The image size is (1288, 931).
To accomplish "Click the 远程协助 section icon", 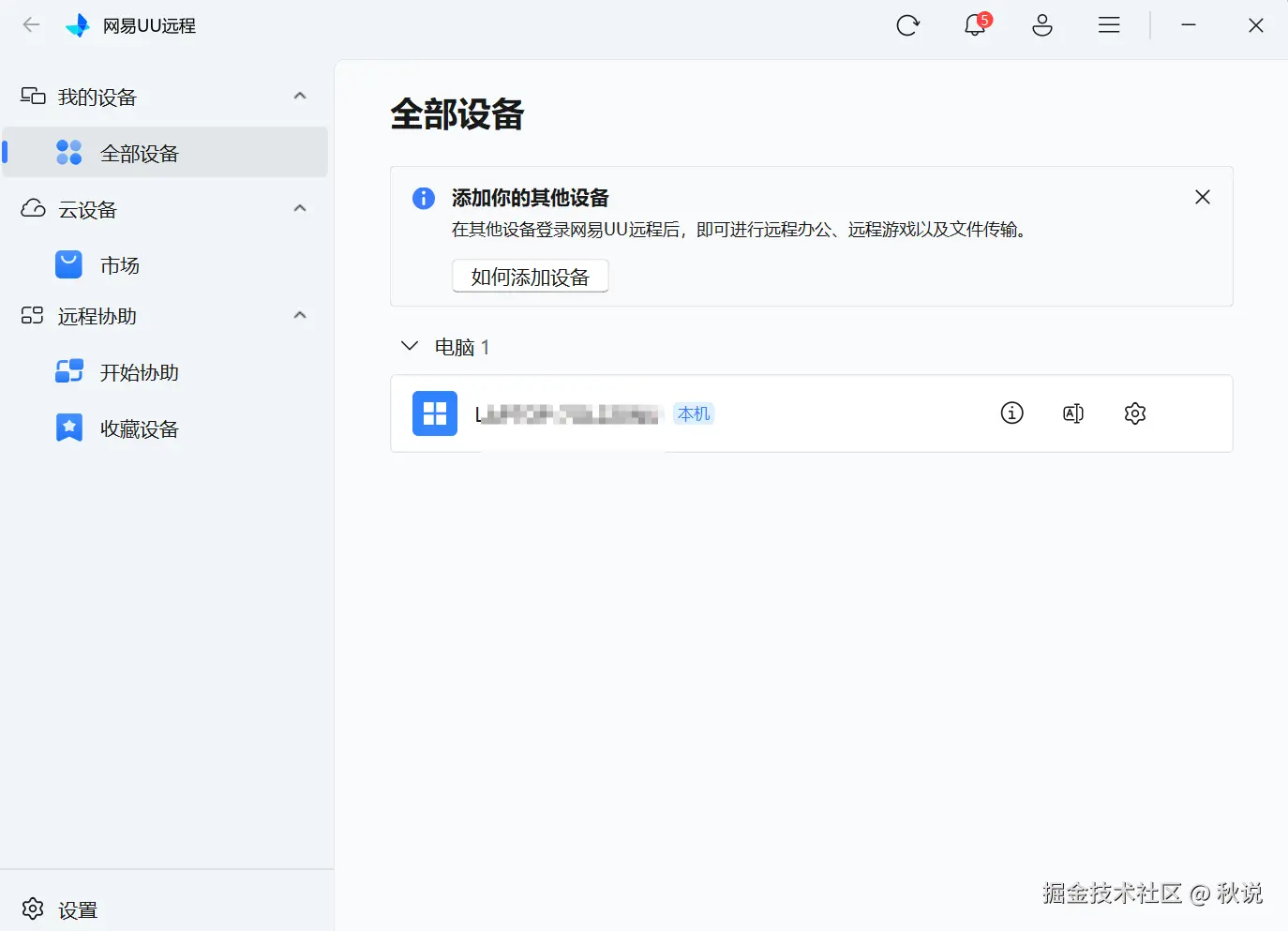I will point(33,316).
